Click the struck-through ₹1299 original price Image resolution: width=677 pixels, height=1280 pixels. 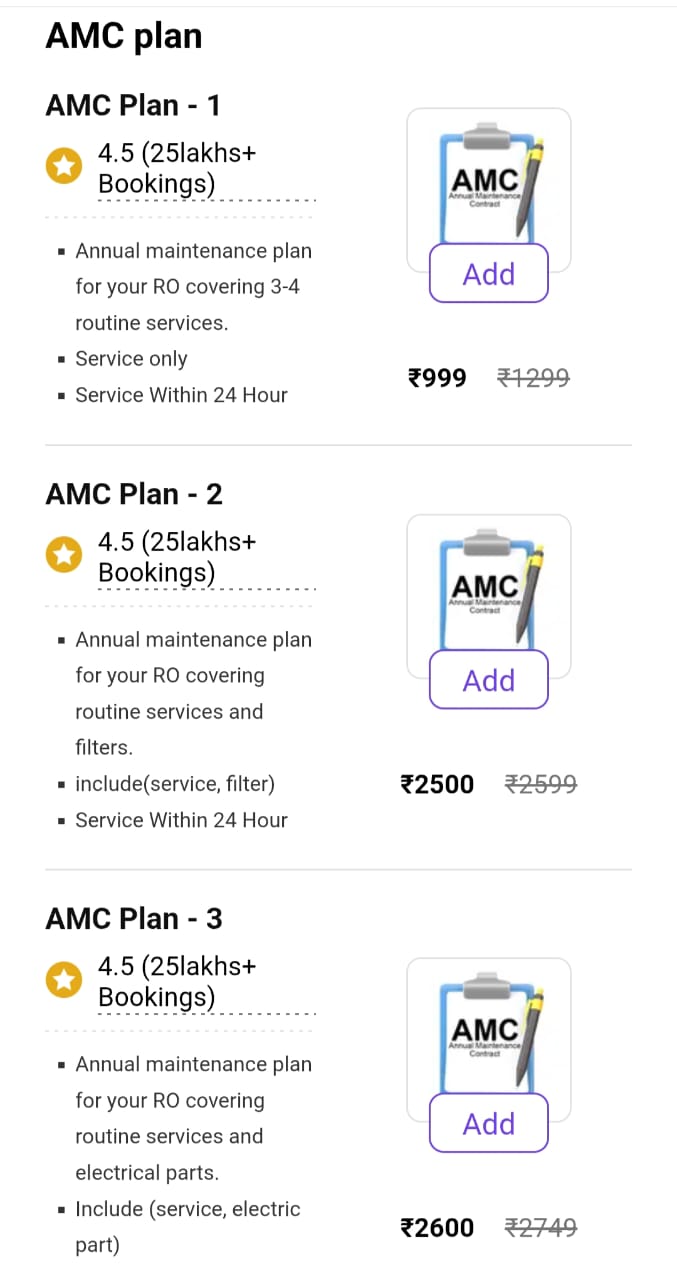click(x=534, y=378)
